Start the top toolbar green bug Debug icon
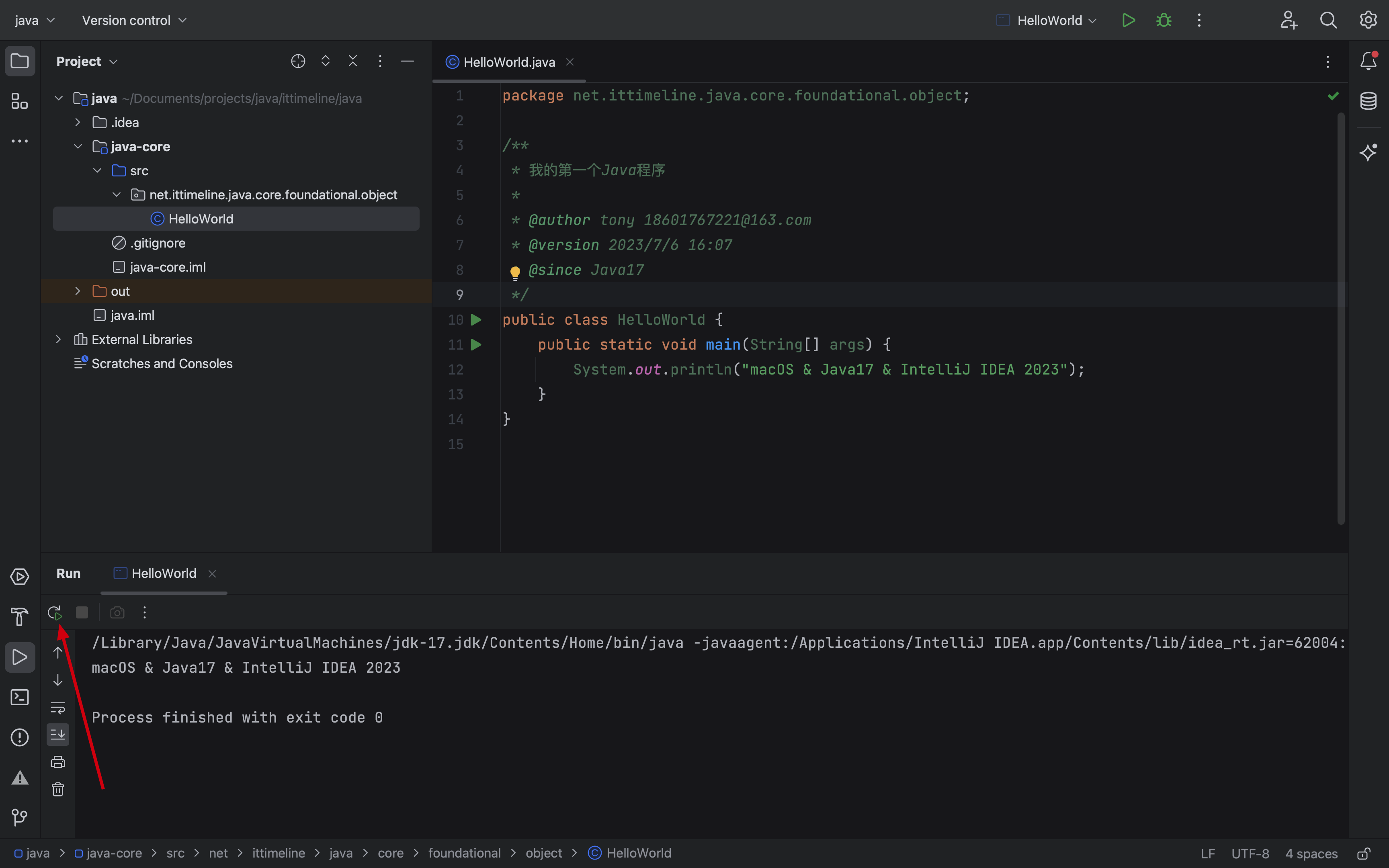Image resolution: width=1389 pixels, height=868 pixels. [x=1164, y=20]
